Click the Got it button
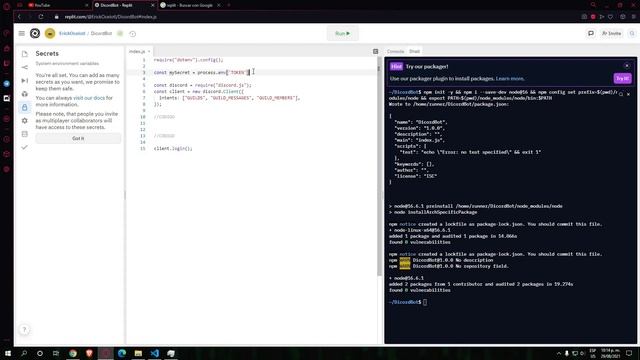640x360 pixels. [x=78, y=139]
